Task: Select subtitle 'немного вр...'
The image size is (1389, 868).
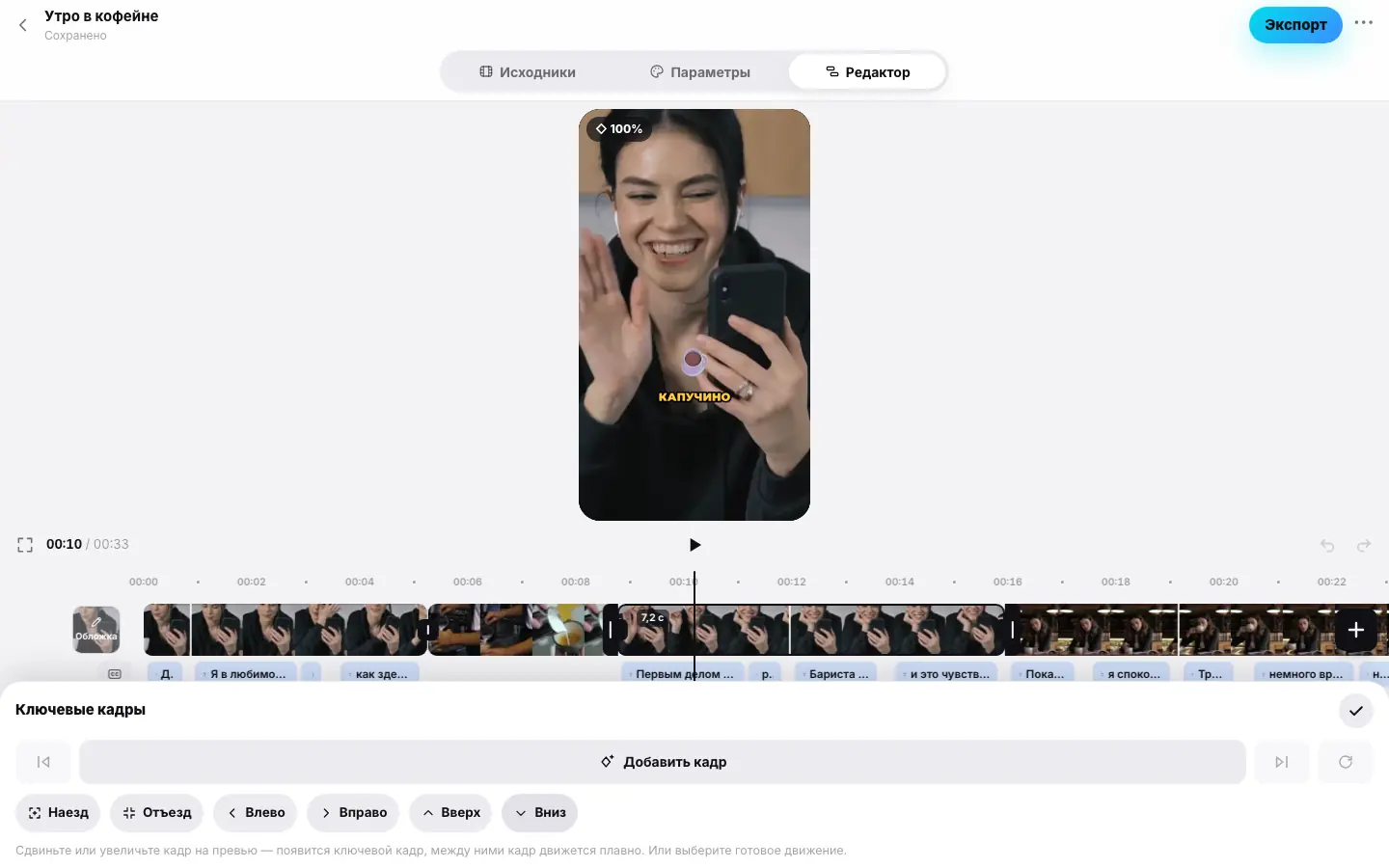Action: coord(1303,674)
